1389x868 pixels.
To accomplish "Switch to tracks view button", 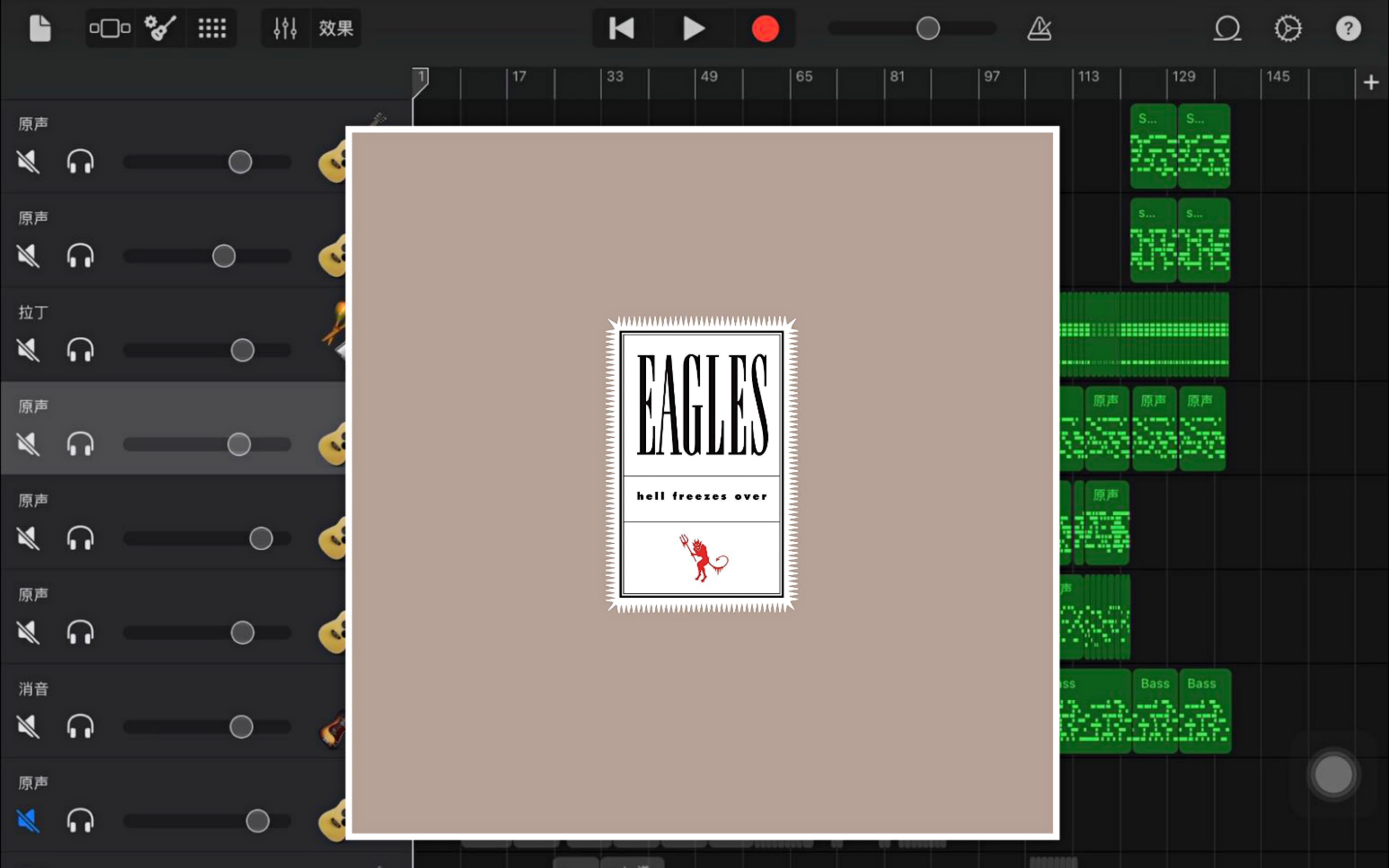I will click(x=110, y=28).
